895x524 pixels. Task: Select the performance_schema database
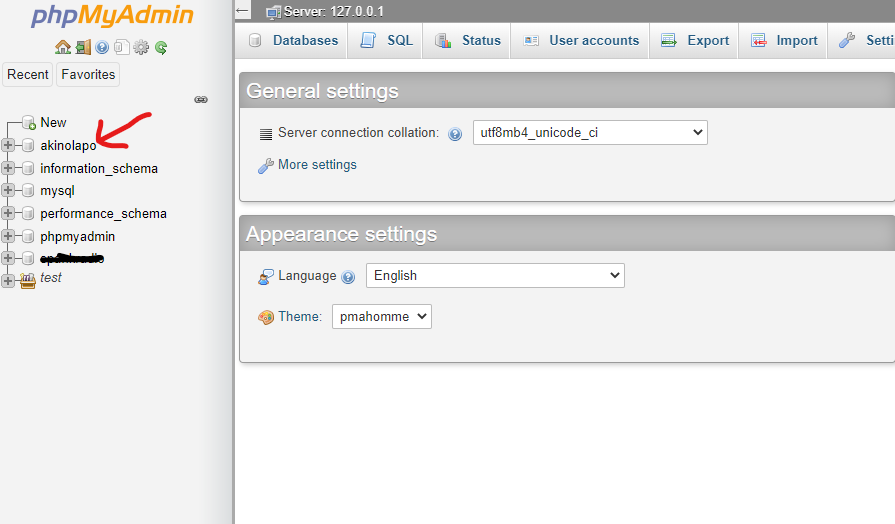tap(103, 213)
